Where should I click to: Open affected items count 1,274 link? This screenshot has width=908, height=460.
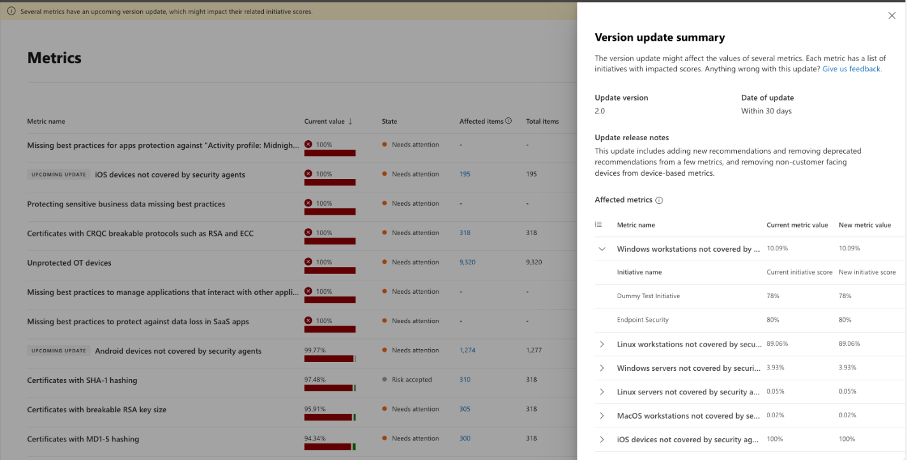[x=467, y=351]
